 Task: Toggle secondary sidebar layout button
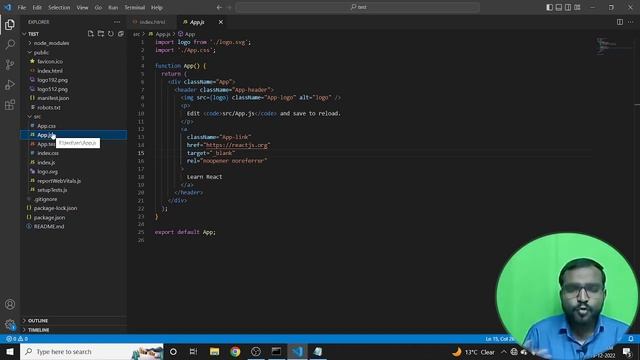click(x=568, y=7)
